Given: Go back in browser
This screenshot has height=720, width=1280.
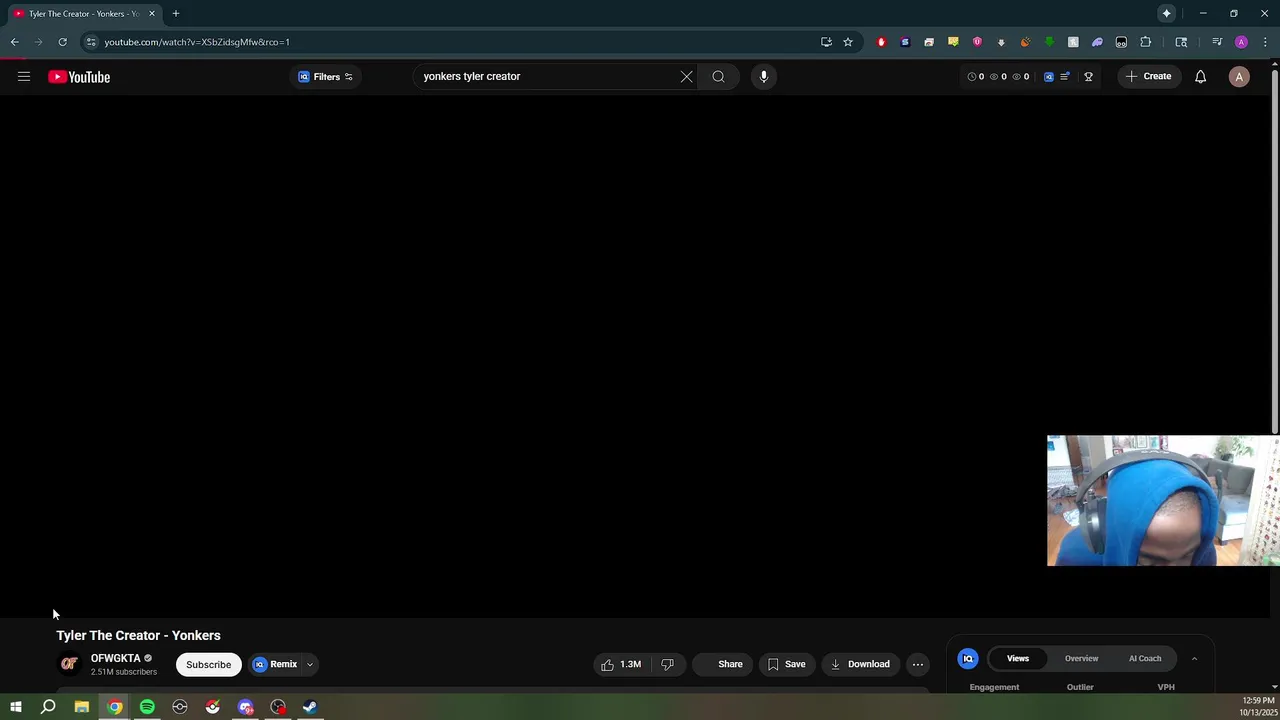Looking at the screenshot, I should click(15, 42).
